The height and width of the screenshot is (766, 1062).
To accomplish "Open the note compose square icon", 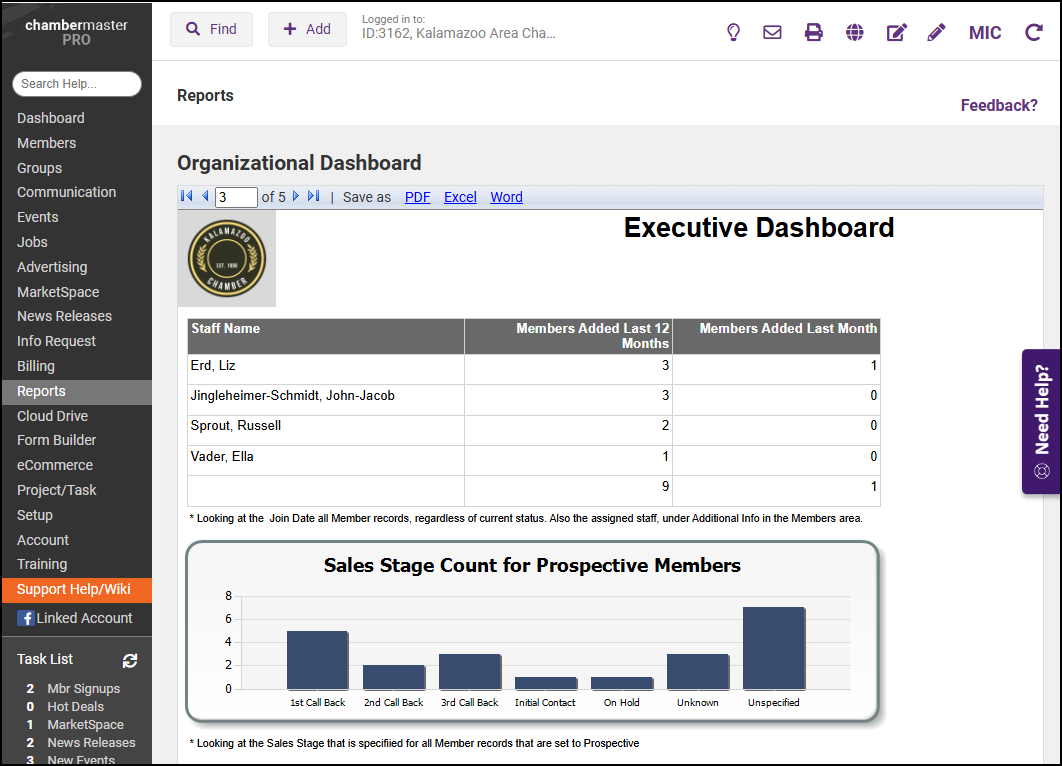I will [x=896, y=32].
